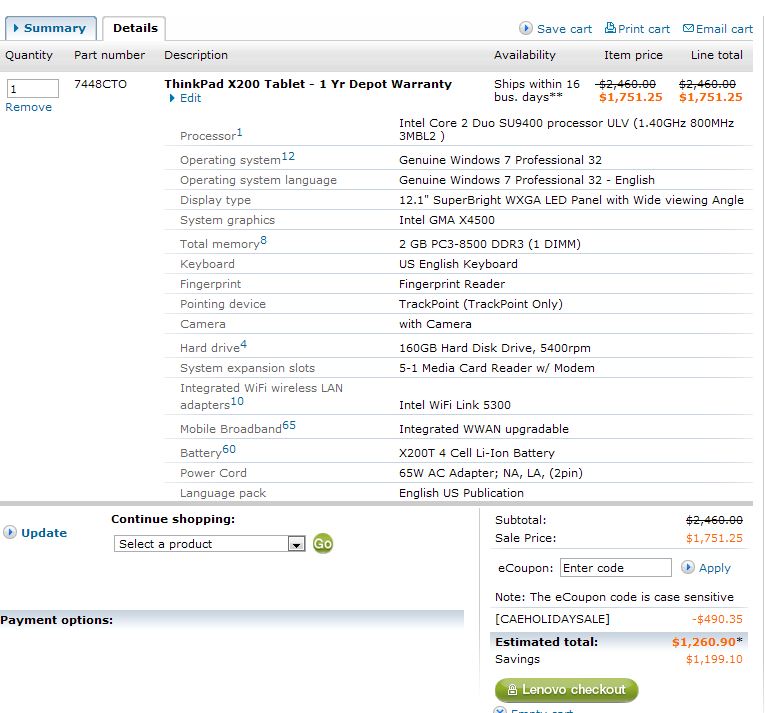Click Ships within 16 bus. days text
765x713 pixels.
click(537, 90)
